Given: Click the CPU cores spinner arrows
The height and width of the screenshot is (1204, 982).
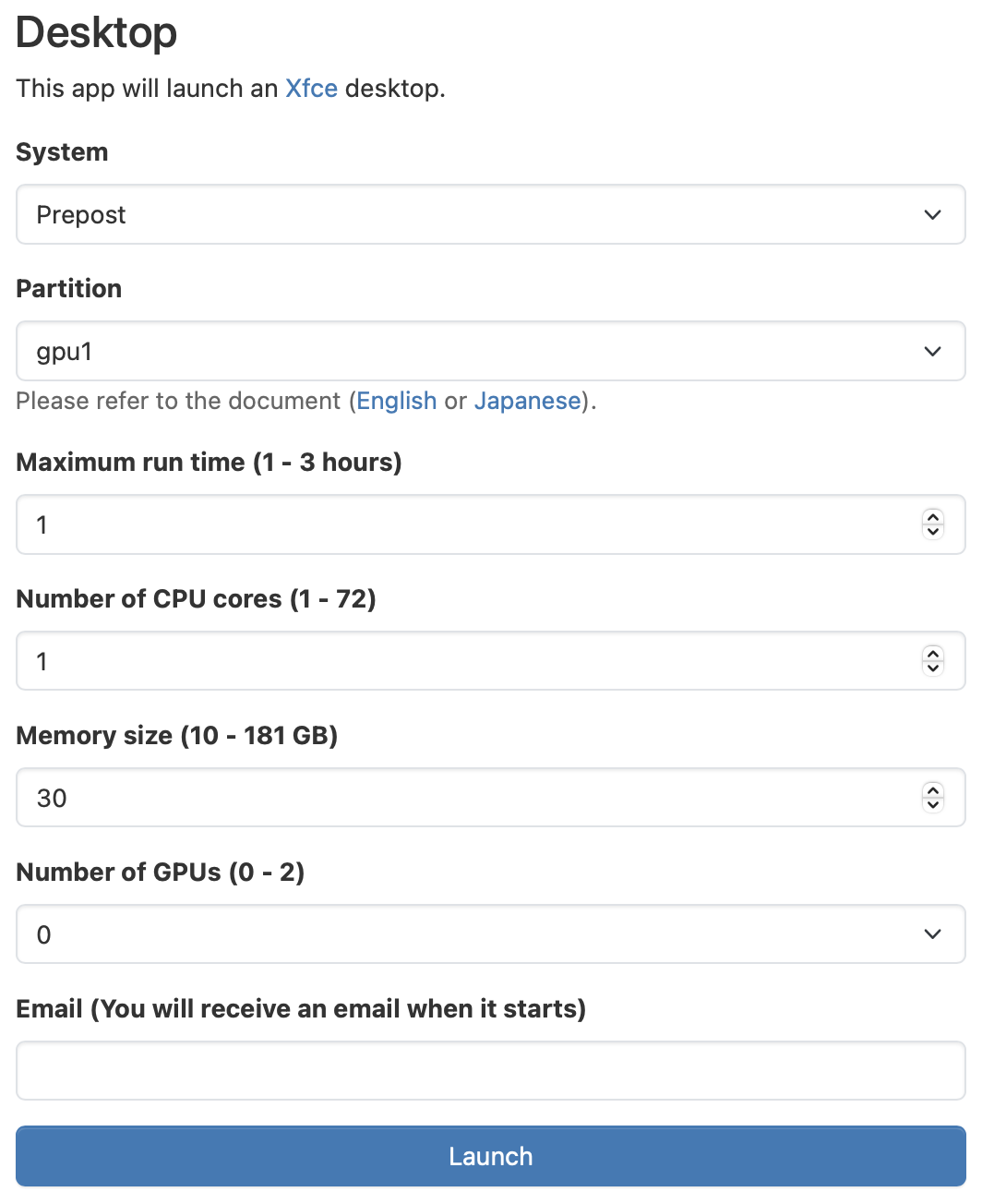Looking at the screenshot, I should [x=933, y=661].
